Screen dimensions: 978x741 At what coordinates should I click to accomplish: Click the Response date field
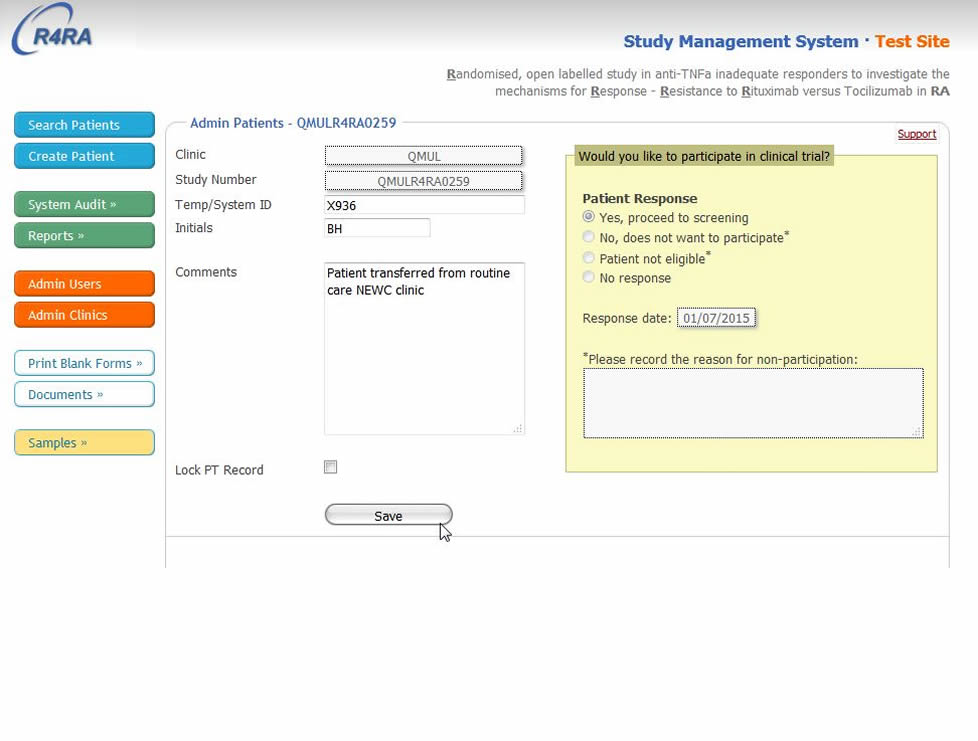click(716, 318)
